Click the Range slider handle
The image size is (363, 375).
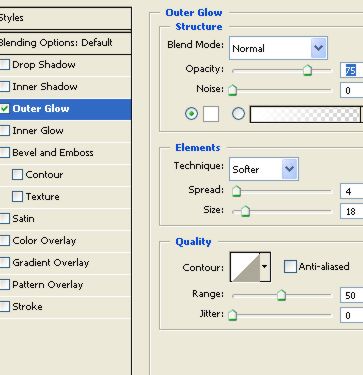[x=282, y=295]
